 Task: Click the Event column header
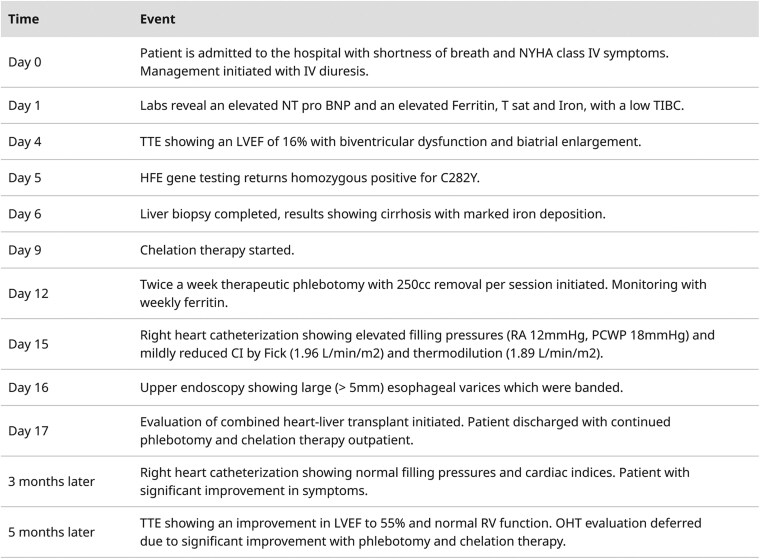[x=158, y=19]
